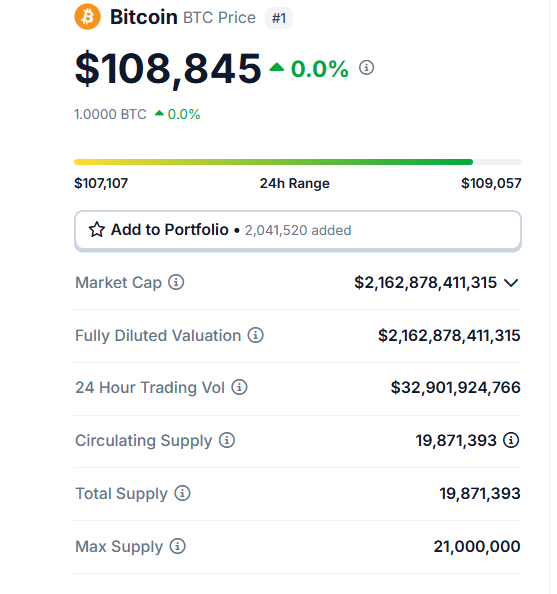557x594 pixels.
Task: Click the small green 0.0% under price
Action: 184,114
